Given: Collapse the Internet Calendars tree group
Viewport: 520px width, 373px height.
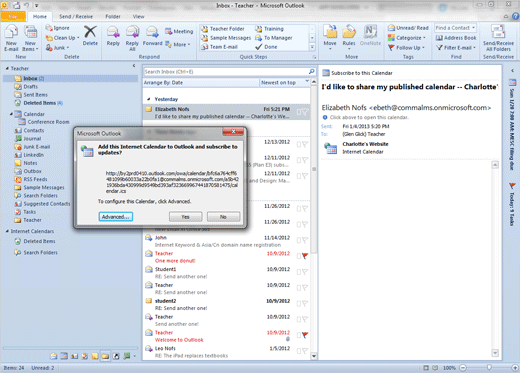Looking at the screenshot, I should tap(7, 231).
